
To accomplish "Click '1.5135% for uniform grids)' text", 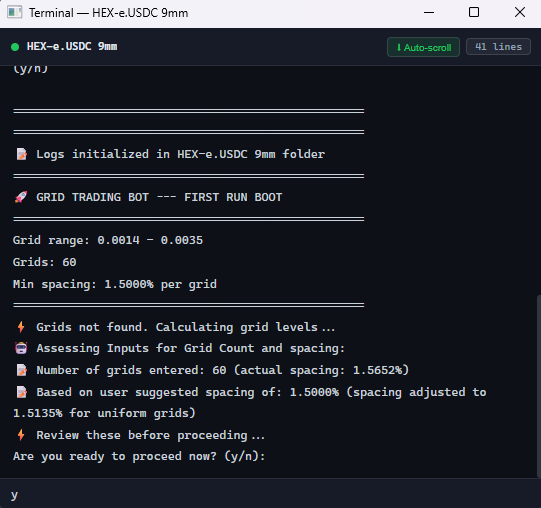I will pos(104,413).
